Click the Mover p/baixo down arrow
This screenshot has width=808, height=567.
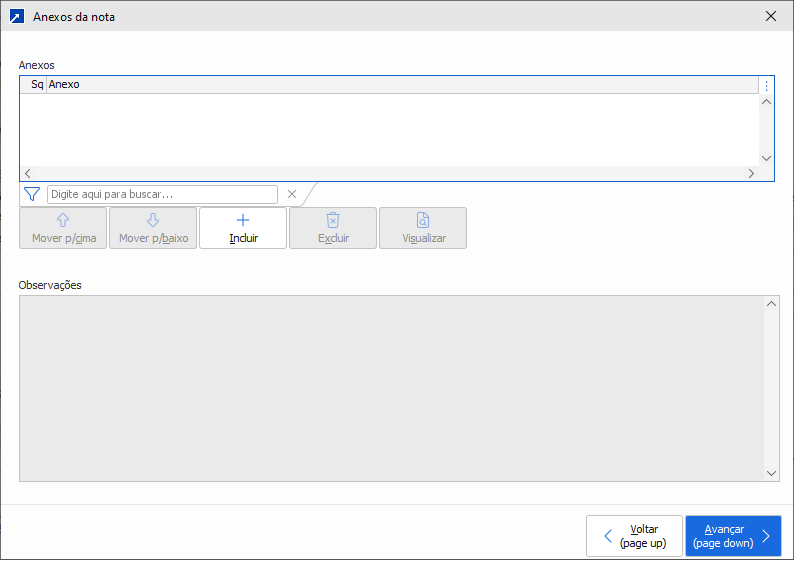point(153,221)
